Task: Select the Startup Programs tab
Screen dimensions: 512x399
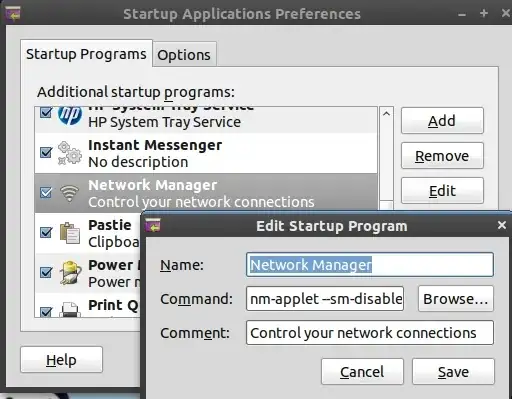Action: 86,54
